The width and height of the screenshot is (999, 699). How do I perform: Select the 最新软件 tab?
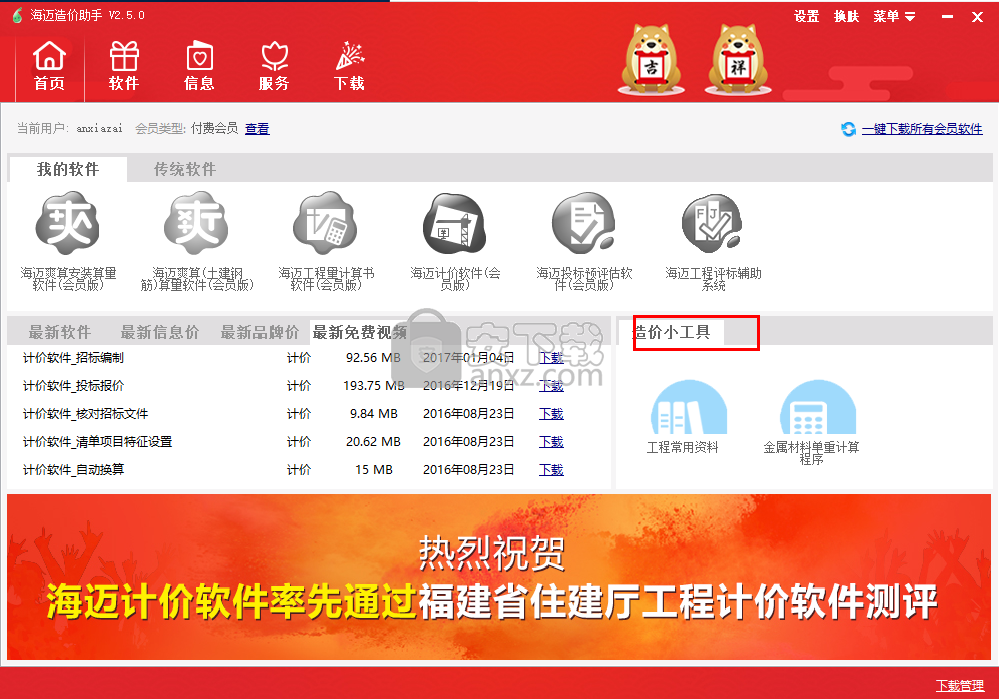click(x=60, y=332)
